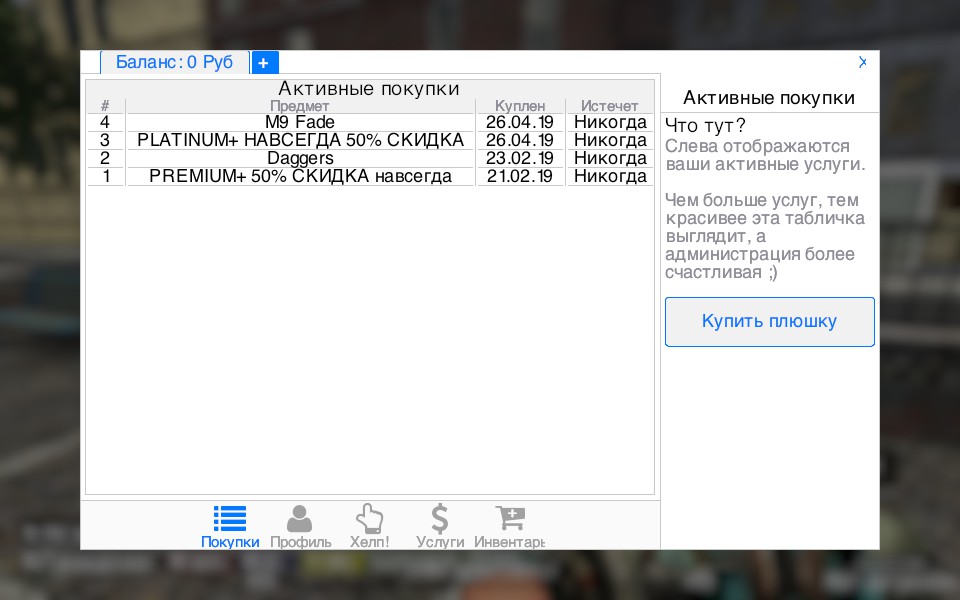Open the Покупки list icon
This screenshot has width=960, height=600.
pyautogui.click(x=230, y=519)
